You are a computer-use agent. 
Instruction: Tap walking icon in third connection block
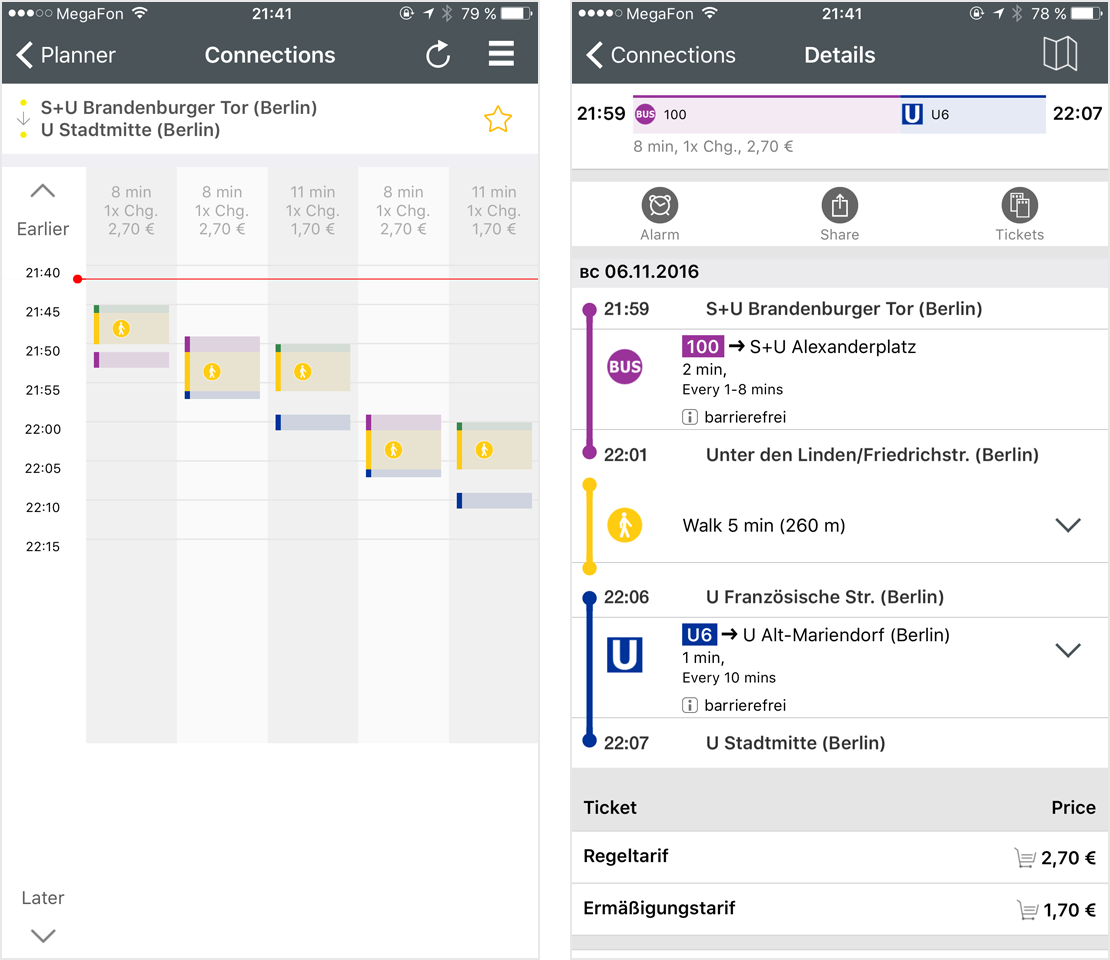click(302, 371)
